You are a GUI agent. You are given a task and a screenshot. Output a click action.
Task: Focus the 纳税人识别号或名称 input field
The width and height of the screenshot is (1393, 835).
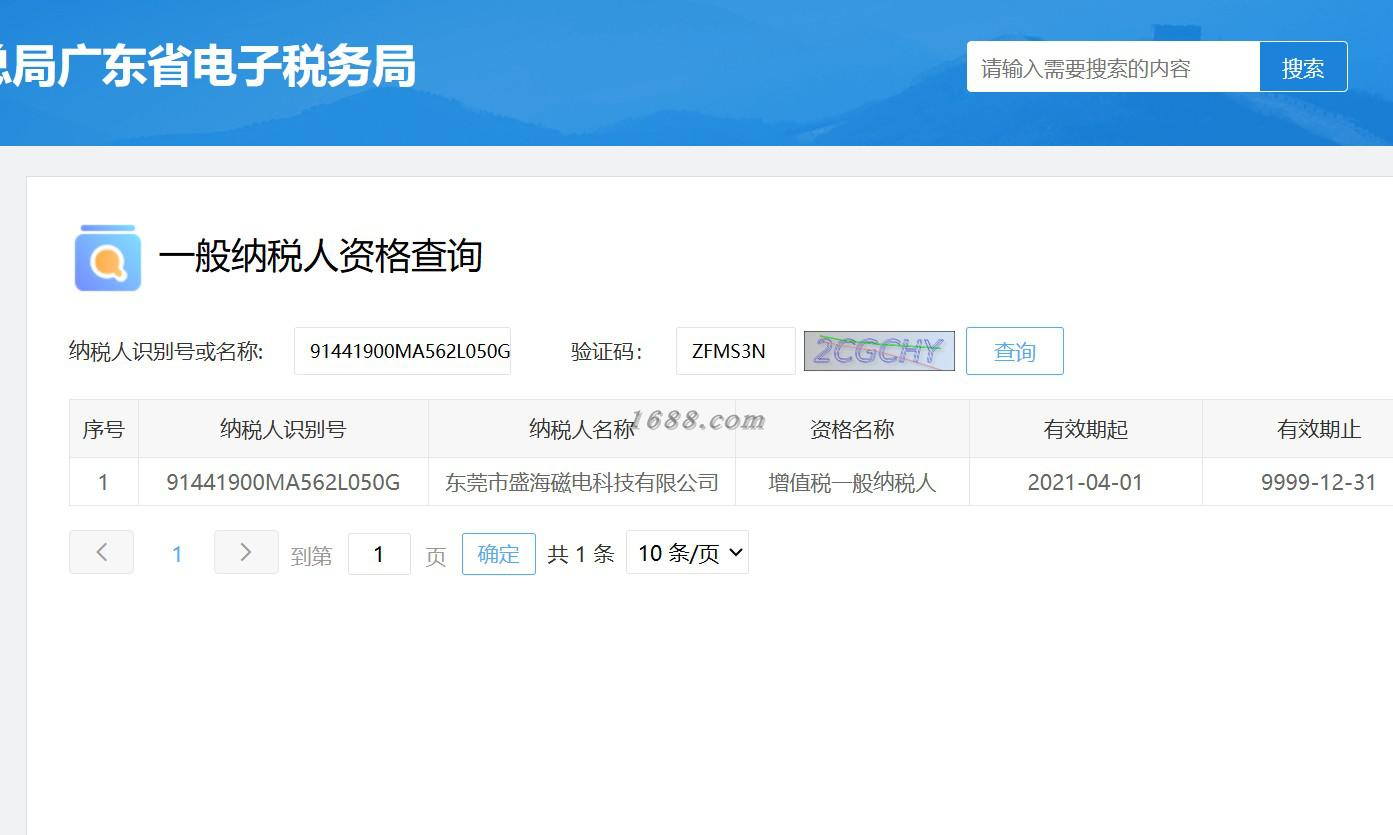click(x=402, y=351)
